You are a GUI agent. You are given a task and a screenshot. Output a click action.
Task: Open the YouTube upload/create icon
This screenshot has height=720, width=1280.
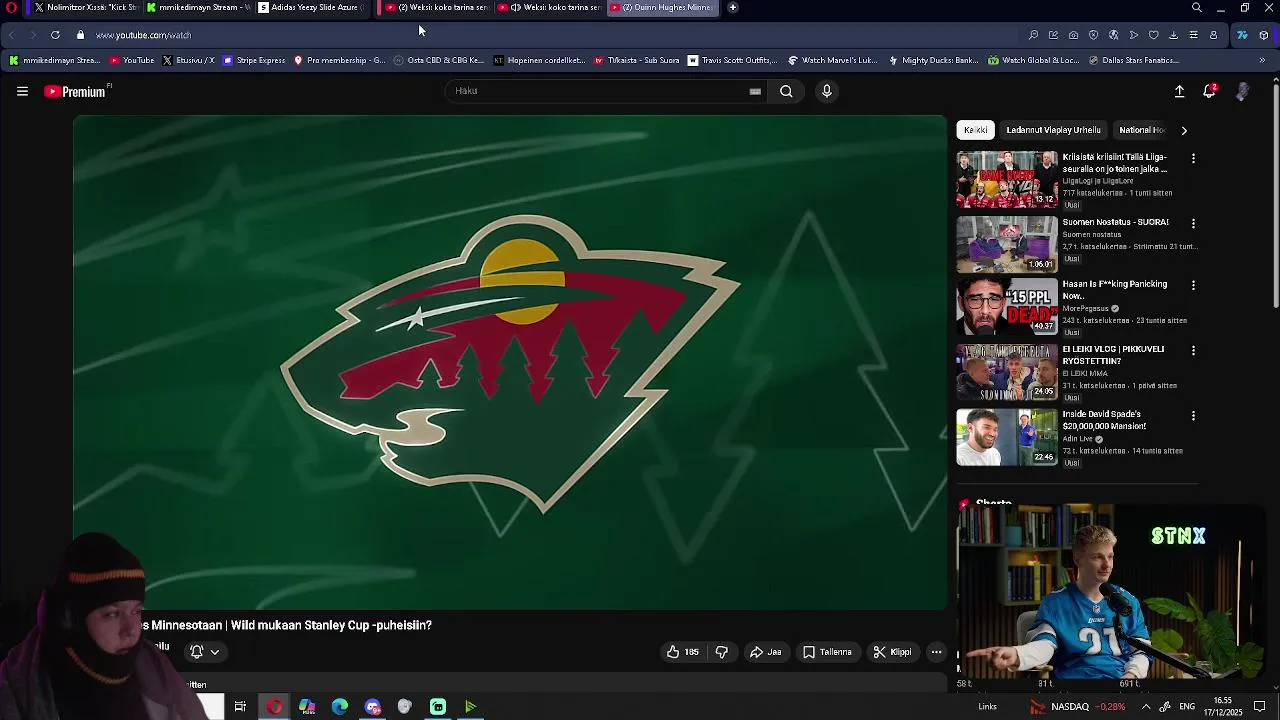click(x=1179, y=91)
